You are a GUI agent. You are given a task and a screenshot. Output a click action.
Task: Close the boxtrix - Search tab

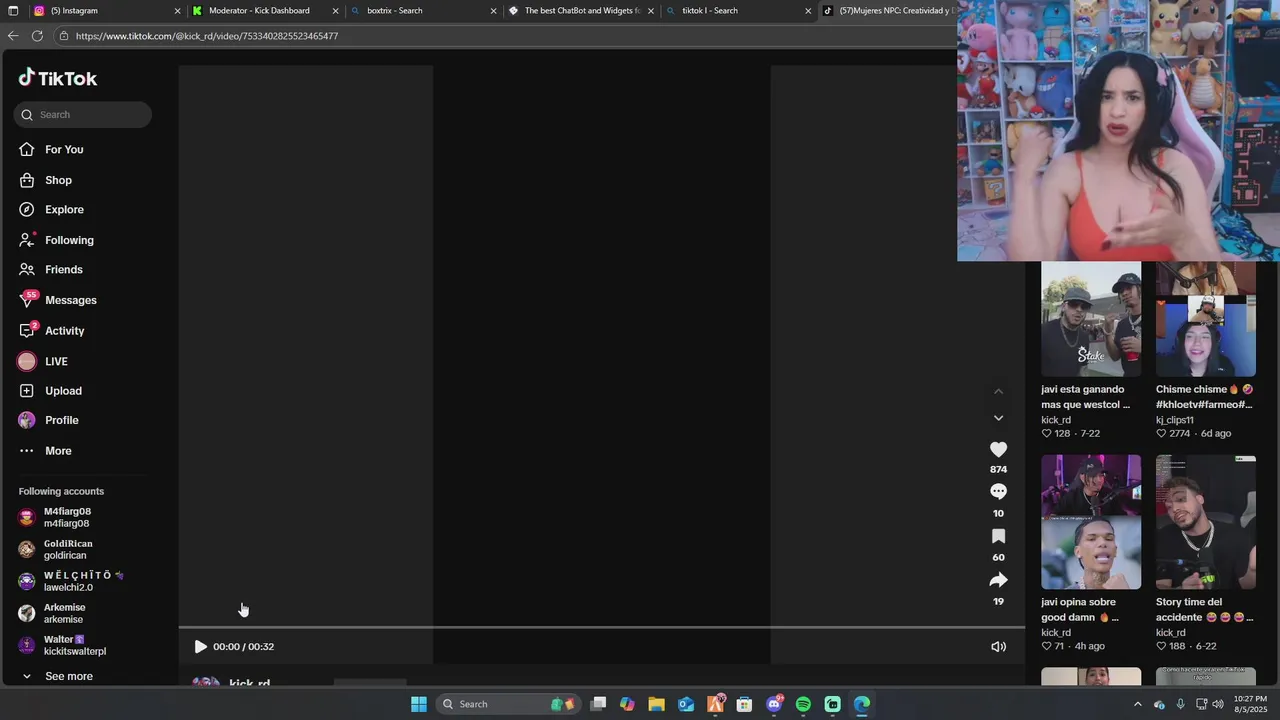(x=493, y=11)
